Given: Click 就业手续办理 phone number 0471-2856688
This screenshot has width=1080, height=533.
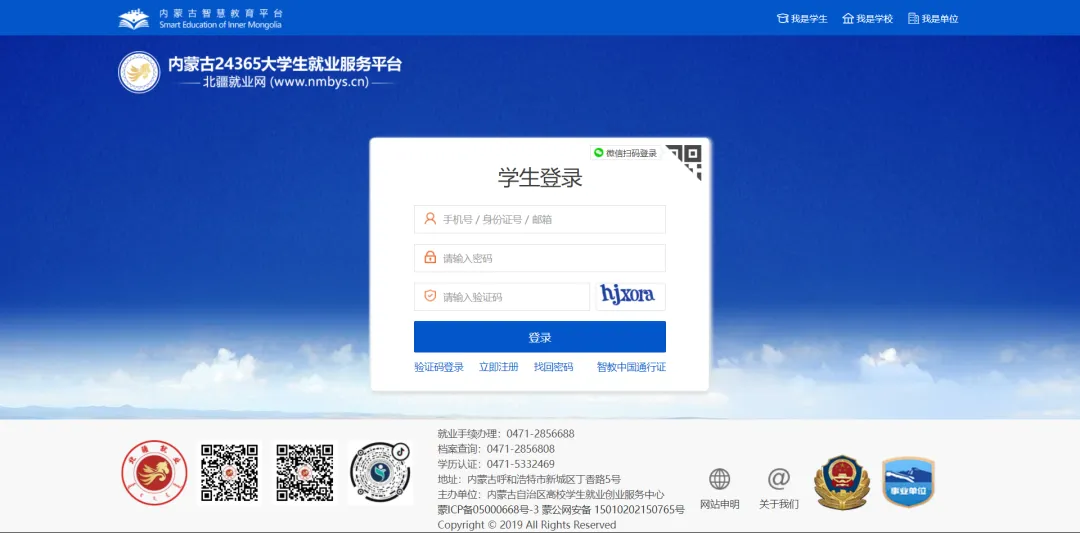Looking at the screenshot, I should (x=540, y=434).
